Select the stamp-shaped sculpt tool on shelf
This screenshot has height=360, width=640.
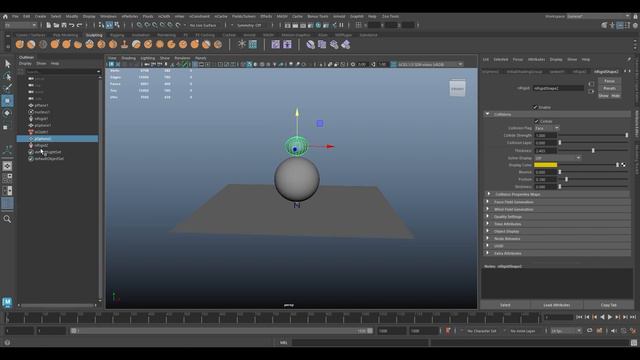[x=124, y=44]
